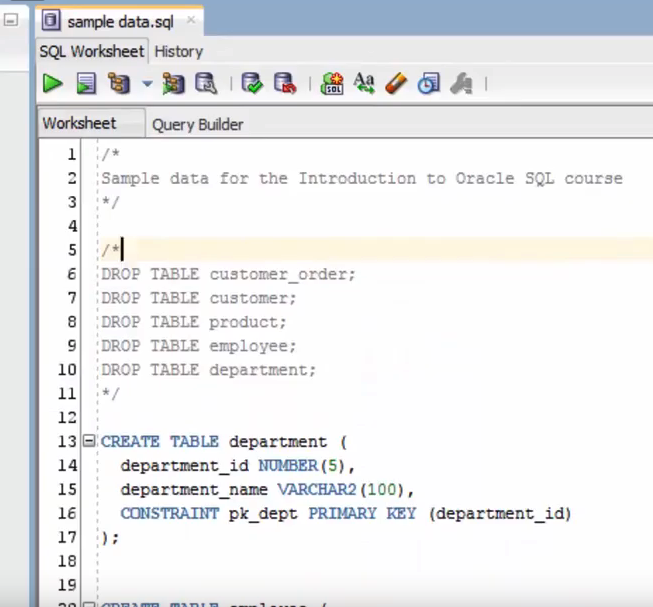
Task: Switch to the Query Builder tab
Action: click(x=197, y=125)
